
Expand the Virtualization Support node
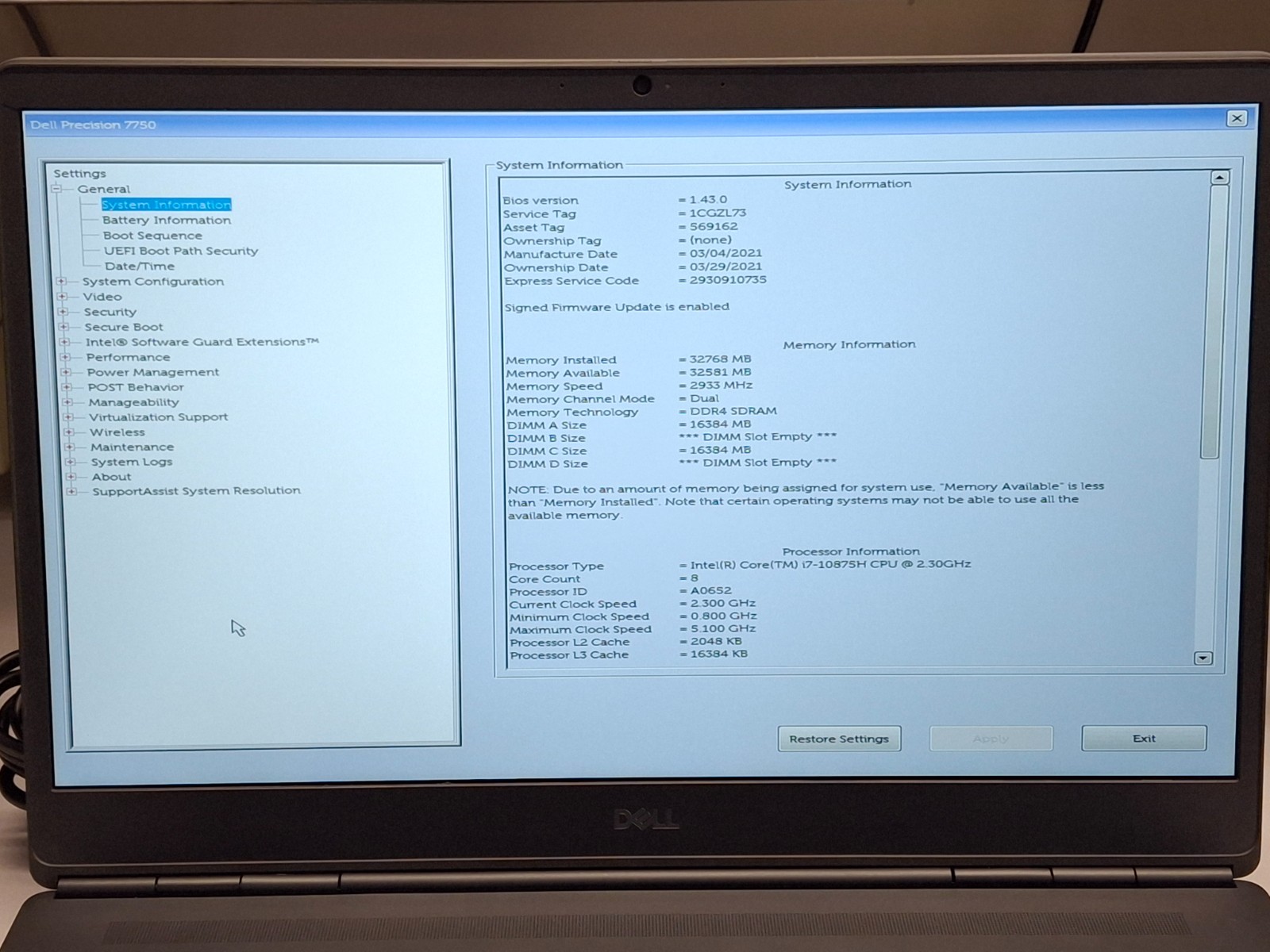pyautogui.click(x=69, y=417)
